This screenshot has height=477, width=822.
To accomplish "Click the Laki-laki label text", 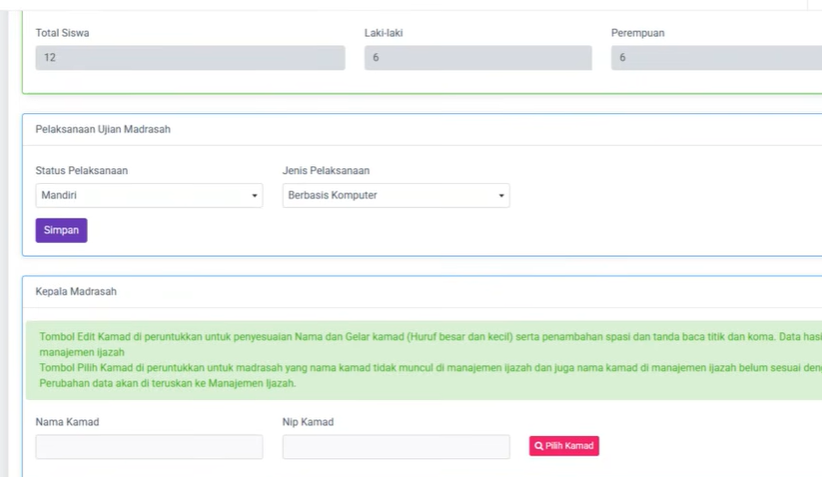I will tap(384, 33).
